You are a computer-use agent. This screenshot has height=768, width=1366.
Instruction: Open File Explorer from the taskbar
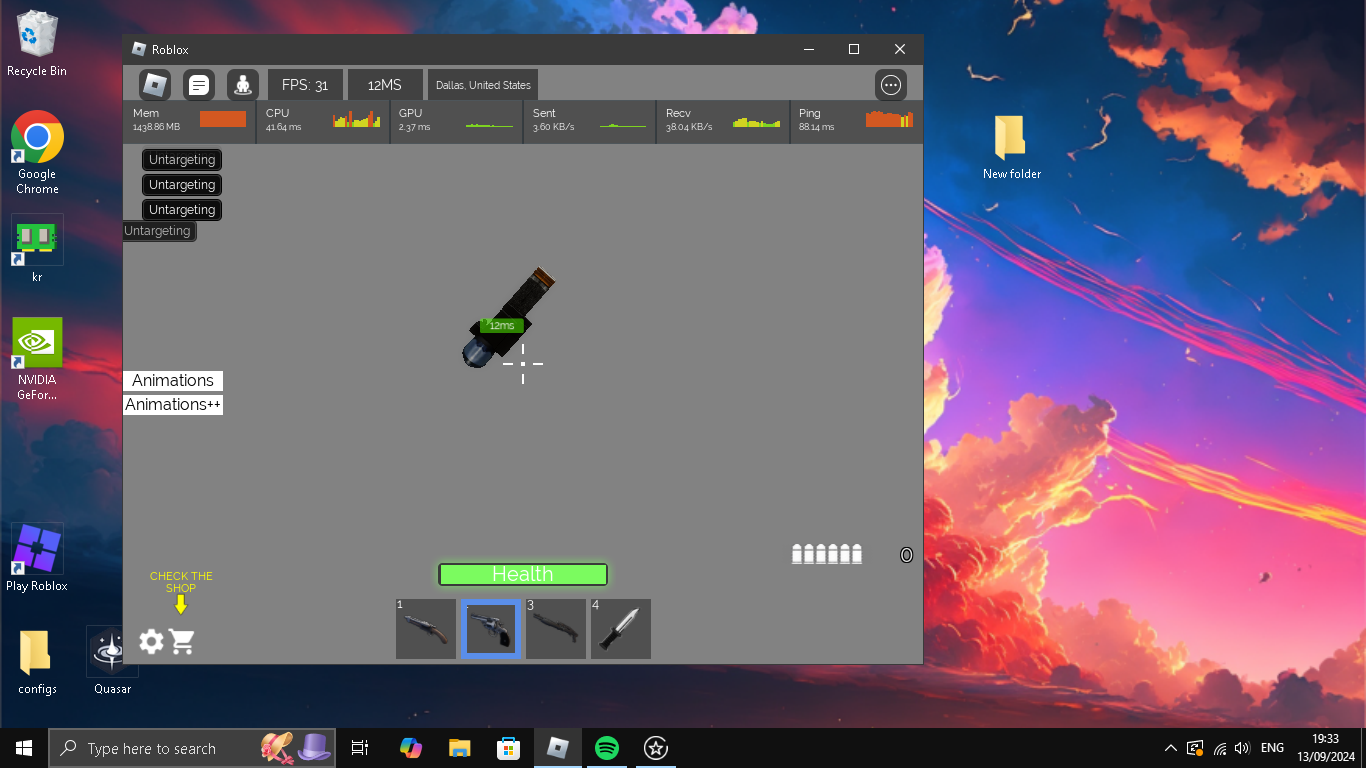coord(459,748)
